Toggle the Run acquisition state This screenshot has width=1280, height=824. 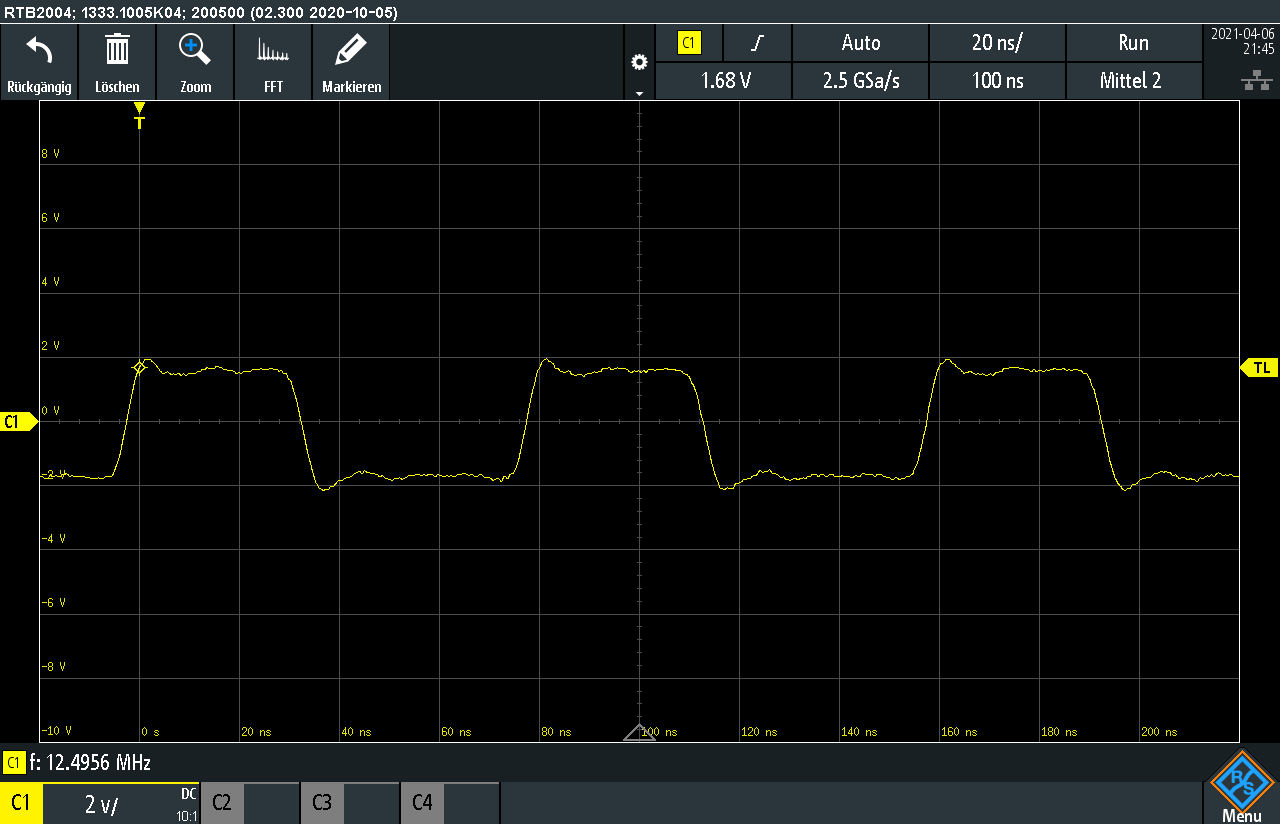[x=1133, y=43]
